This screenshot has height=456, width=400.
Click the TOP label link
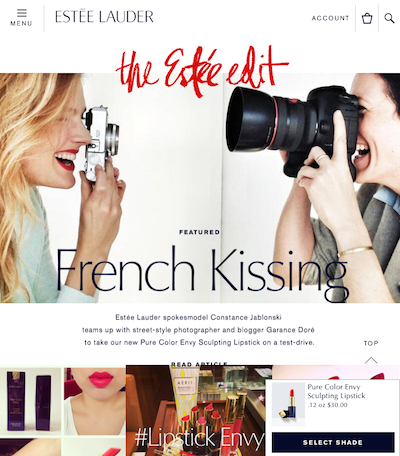pyautogui.click(x=371, y=343)
